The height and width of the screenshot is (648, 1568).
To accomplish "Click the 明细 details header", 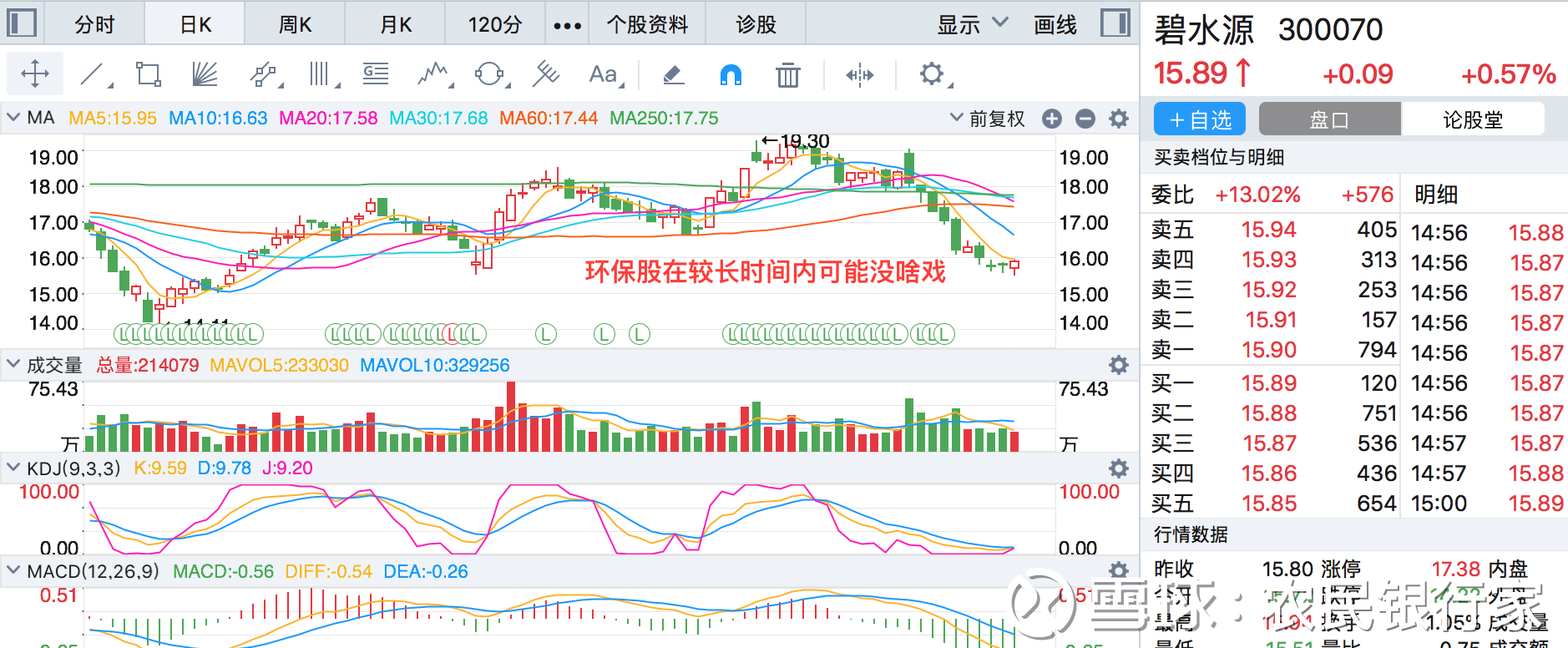I will 1436,195.
